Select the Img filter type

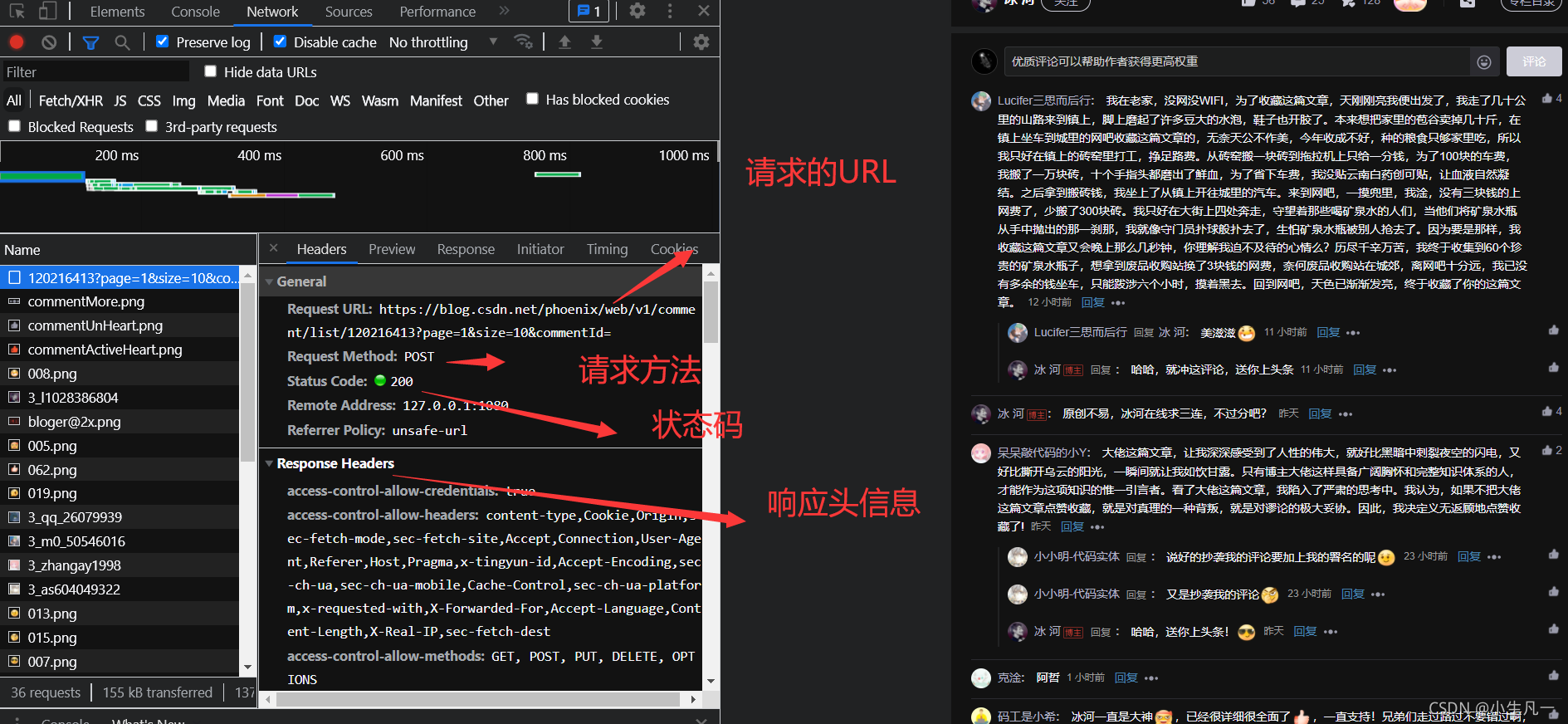(x=183, y=100)
